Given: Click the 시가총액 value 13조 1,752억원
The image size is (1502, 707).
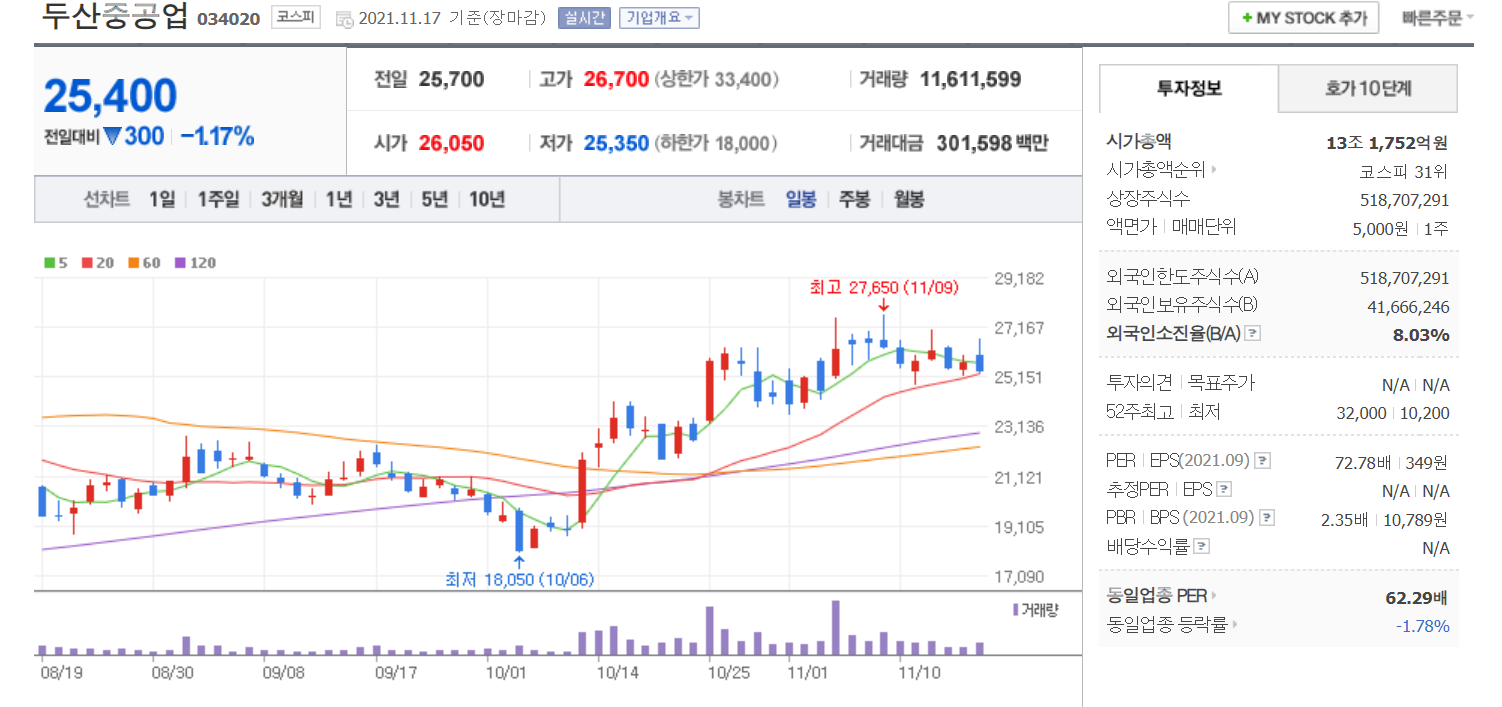Looking at the screenshot, I should (x=1387, y=143).
